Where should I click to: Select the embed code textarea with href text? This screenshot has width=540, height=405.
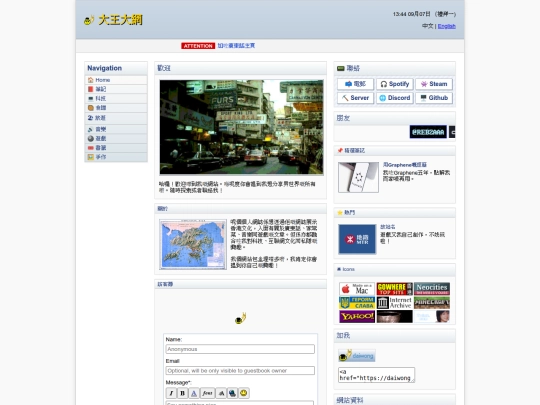tap(376, 375)
